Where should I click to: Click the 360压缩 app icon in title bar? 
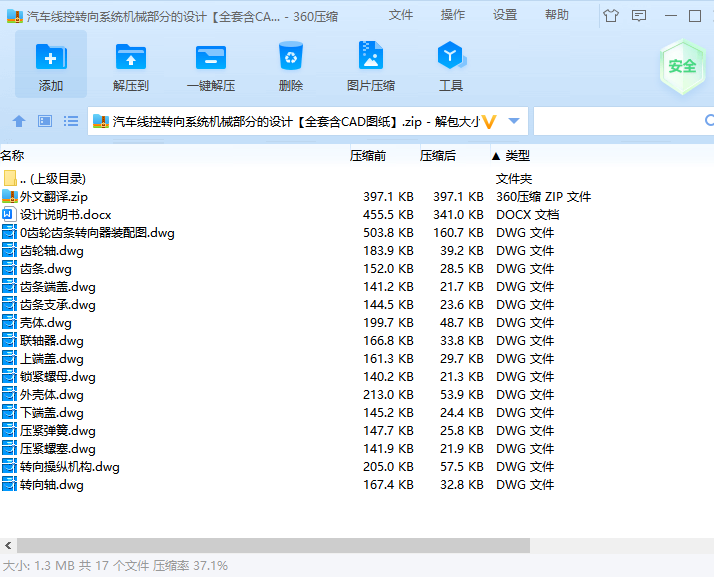tap(15, 16)
